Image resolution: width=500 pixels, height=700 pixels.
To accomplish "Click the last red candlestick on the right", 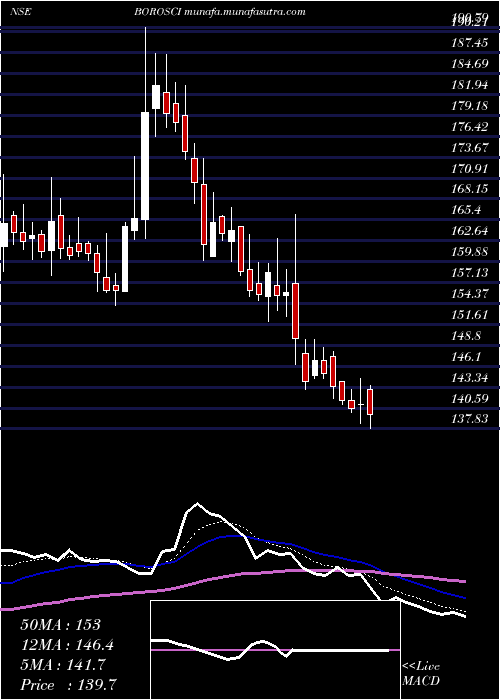I will point(370,402).
